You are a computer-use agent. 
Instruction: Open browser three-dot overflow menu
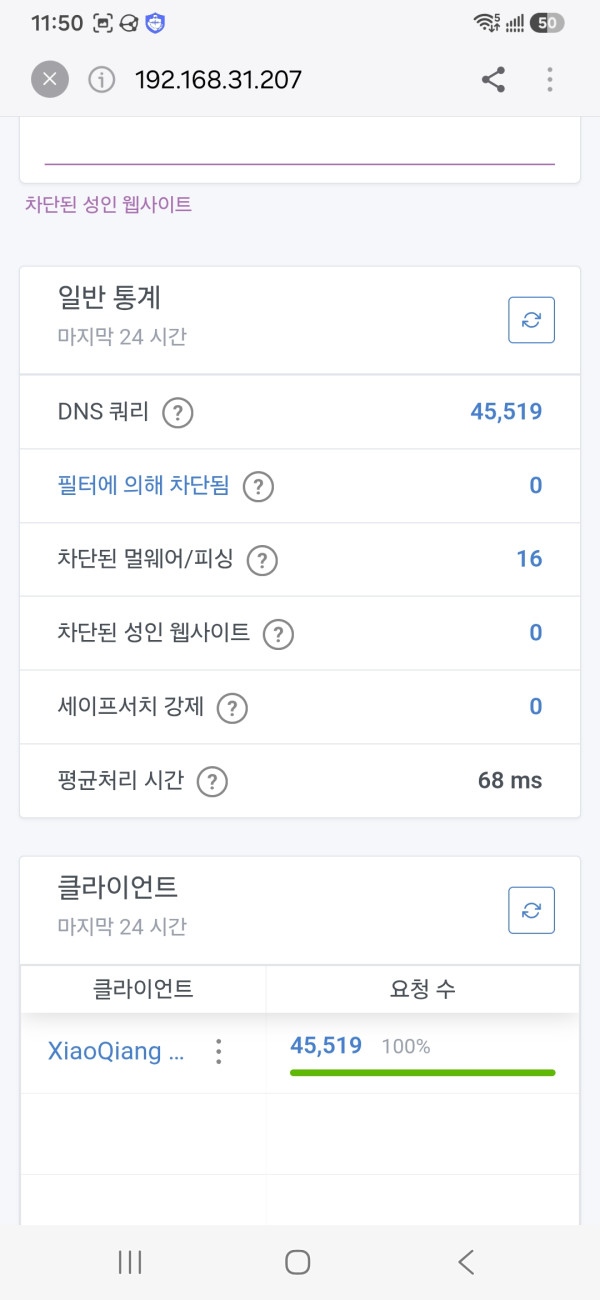[x=550, y=80]
